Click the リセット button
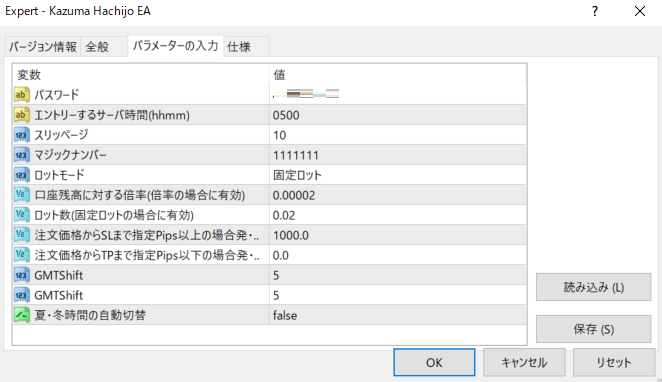 point(614,362)
